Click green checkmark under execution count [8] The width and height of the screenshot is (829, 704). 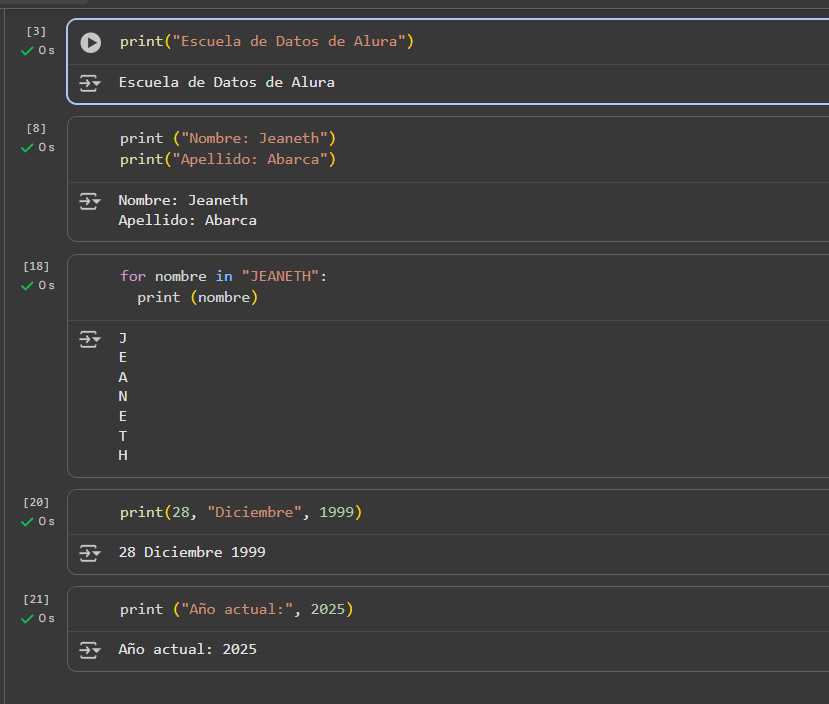(x=28, y=147)
